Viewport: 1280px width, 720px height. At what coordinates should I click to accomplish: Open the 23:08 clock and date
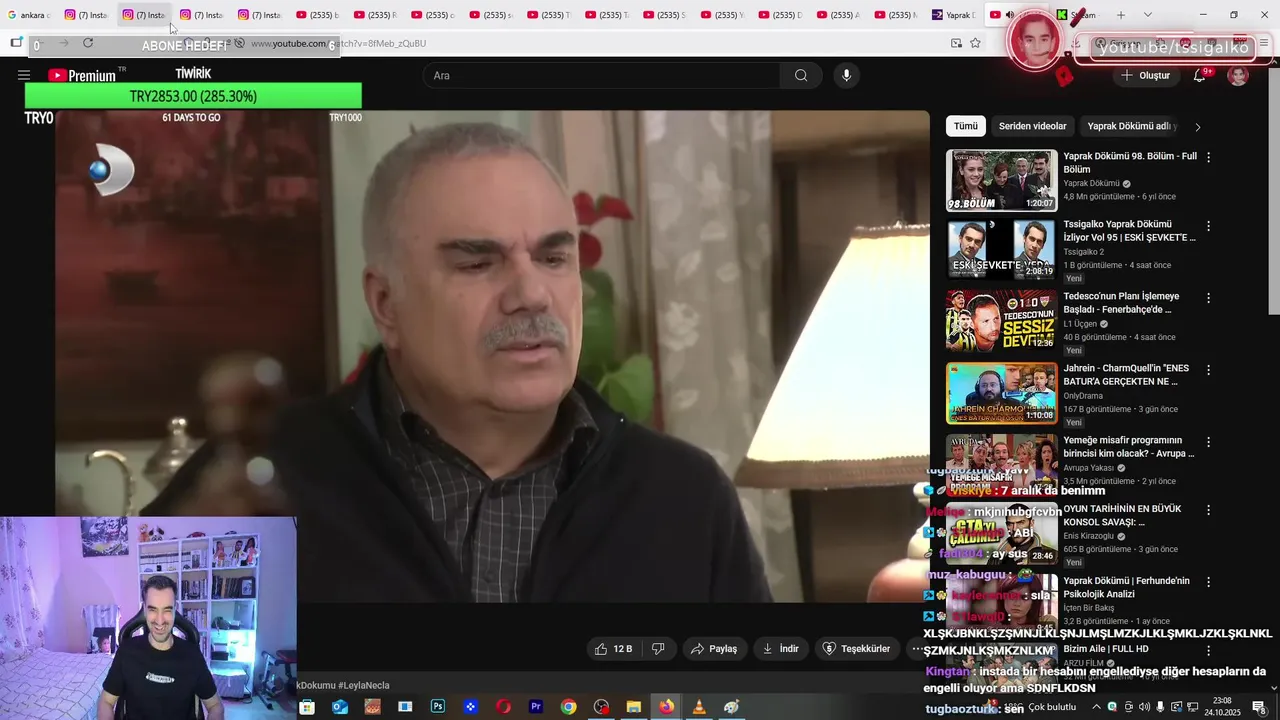point(1222,707)
